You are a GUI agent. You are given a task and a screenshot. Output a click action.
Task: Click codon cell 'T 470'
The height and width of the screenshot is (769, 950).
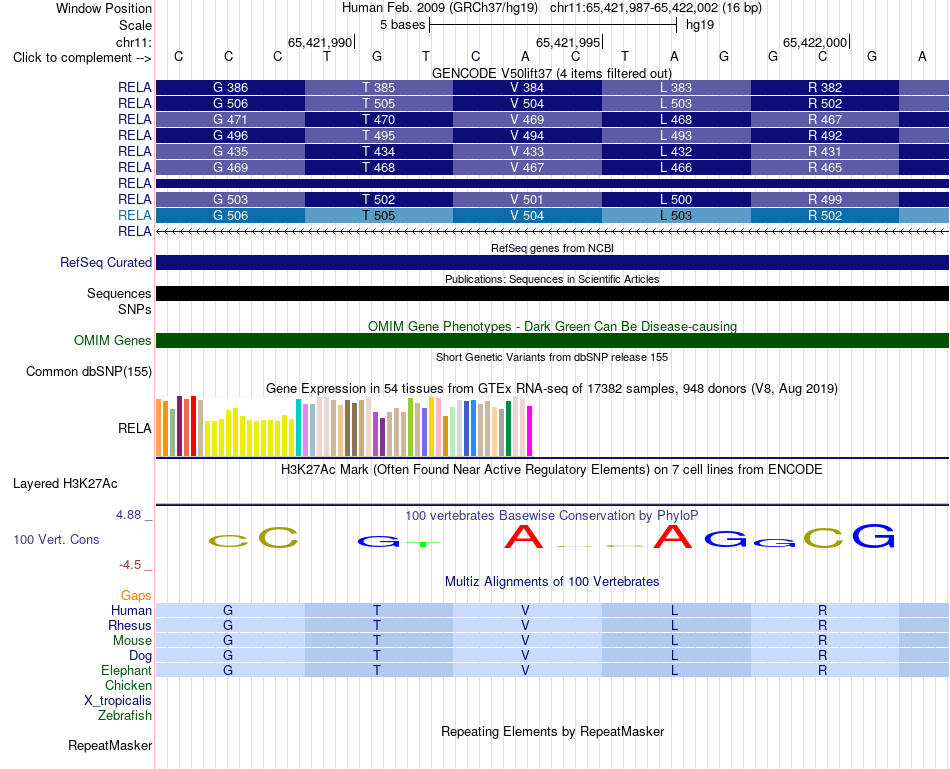379,119
